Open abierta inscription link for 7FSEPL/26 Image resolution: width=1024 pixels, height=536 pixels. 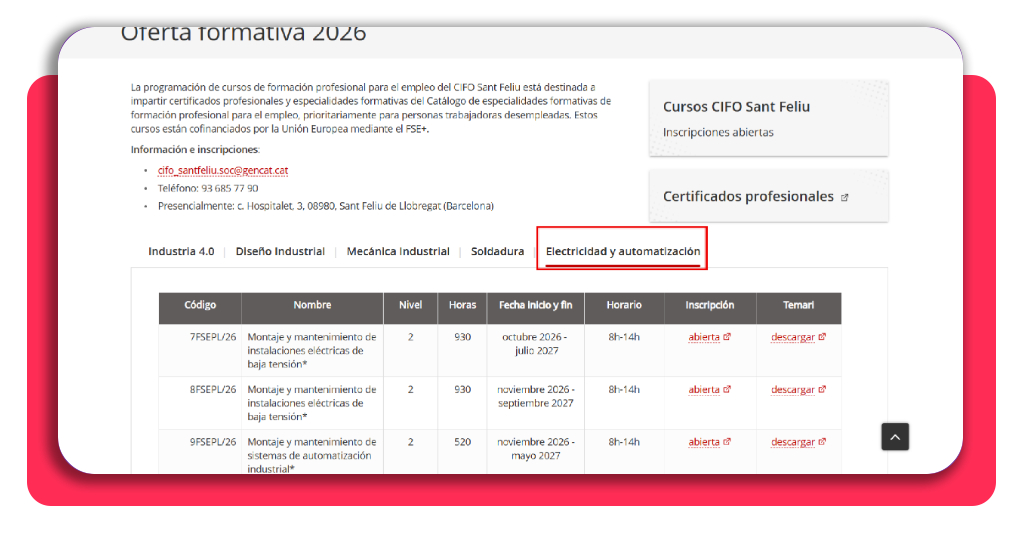pos(704,338)
